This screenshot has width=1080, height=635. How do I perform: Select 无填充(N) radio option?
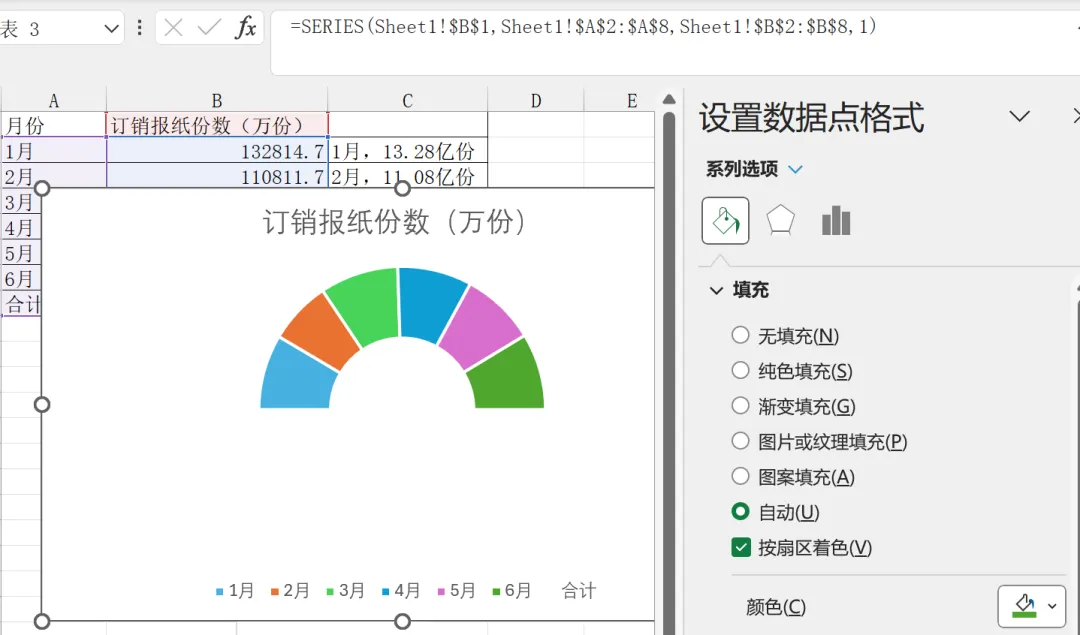785,335
